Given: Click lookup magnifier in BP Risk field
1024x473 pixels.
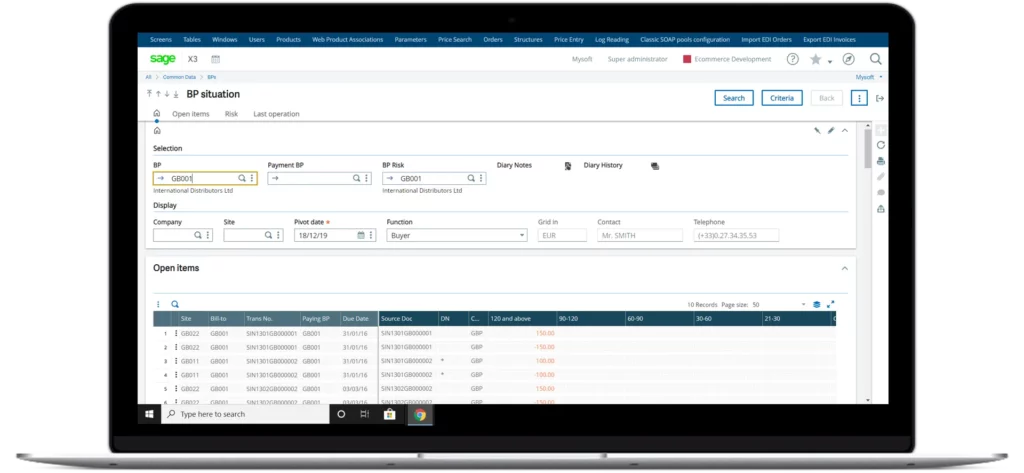Looking at the screenshot, I should [x=471, y=178].
